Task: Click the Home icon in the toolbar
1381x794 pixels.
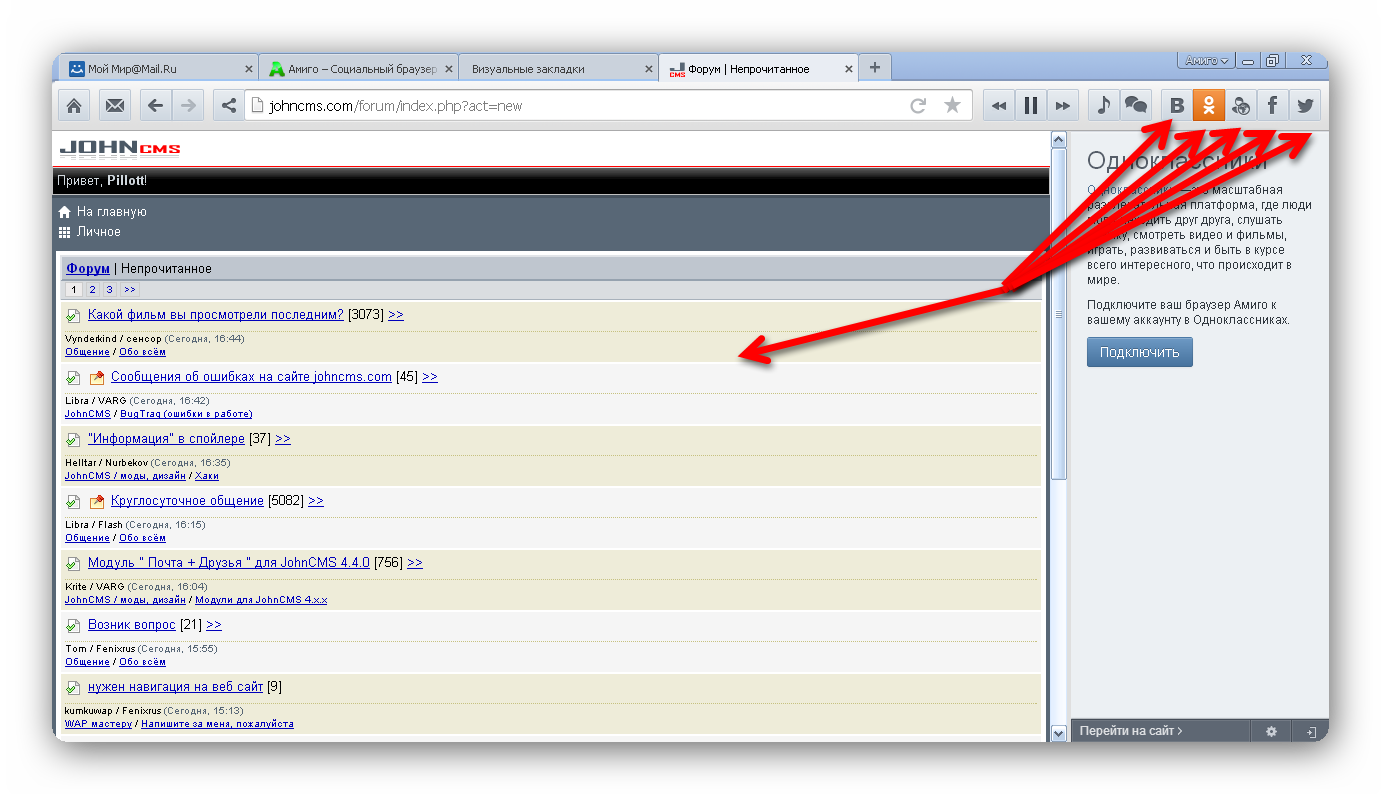Action: [x=75, y=105]
